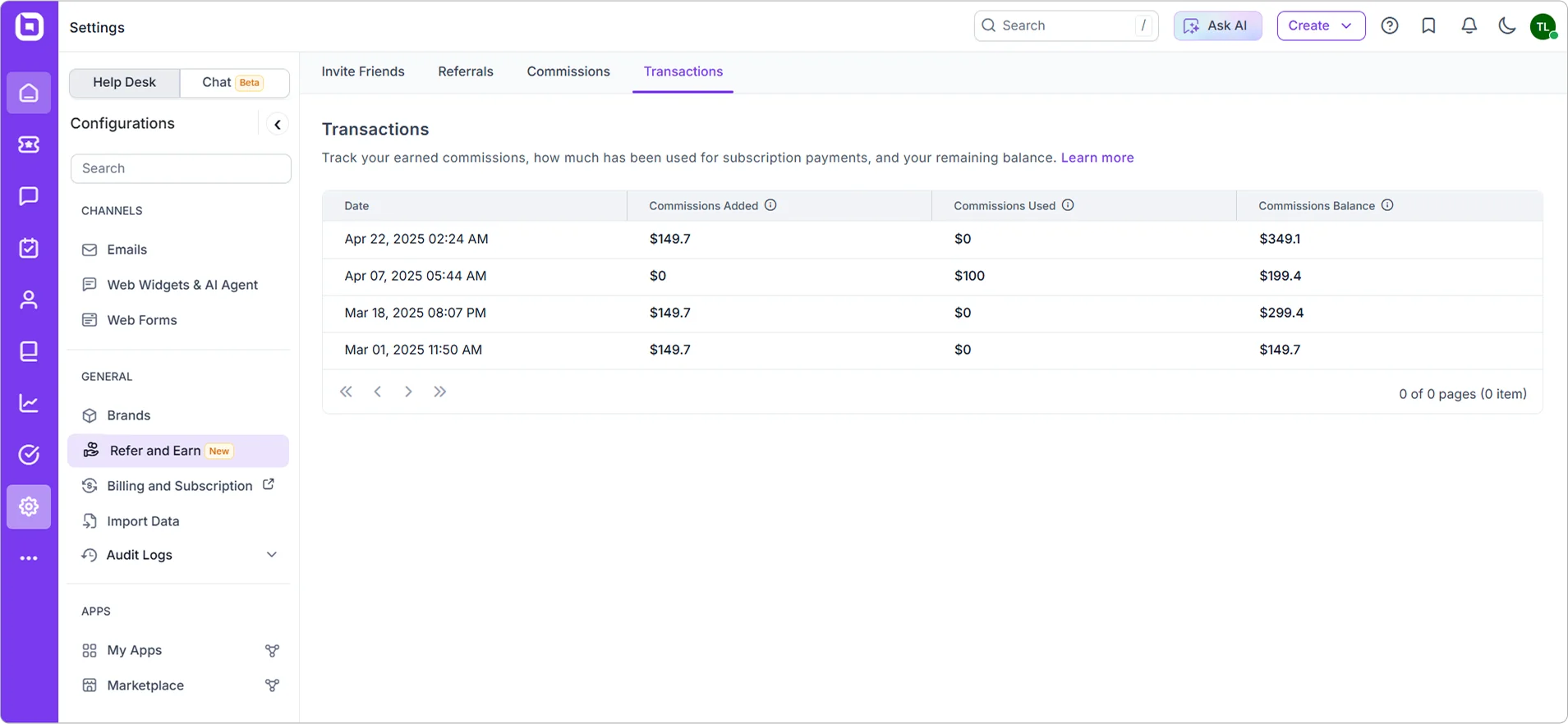Go to the previous transactions page
Screen dimensions: 1568x724
click(x=378, y=392)
